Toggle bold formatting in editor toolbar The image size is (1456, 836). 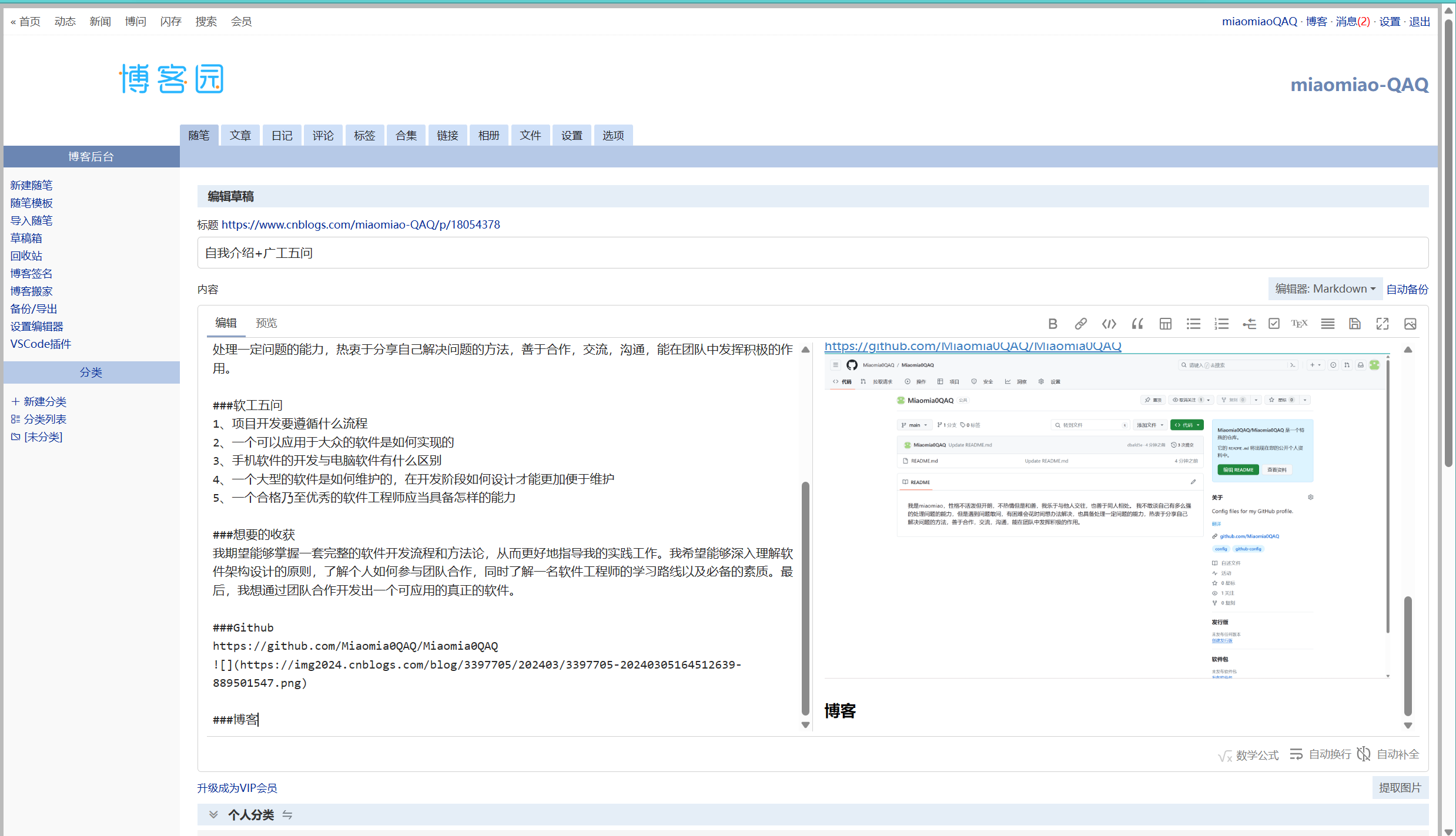click(1053, 324)
